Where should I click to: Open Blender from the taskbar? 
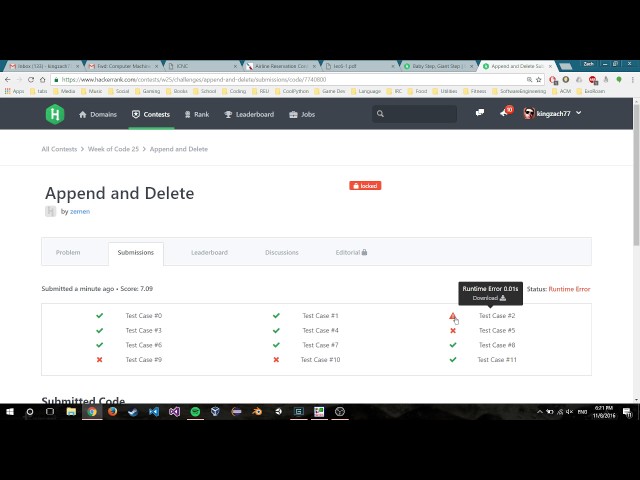point(258,412)
